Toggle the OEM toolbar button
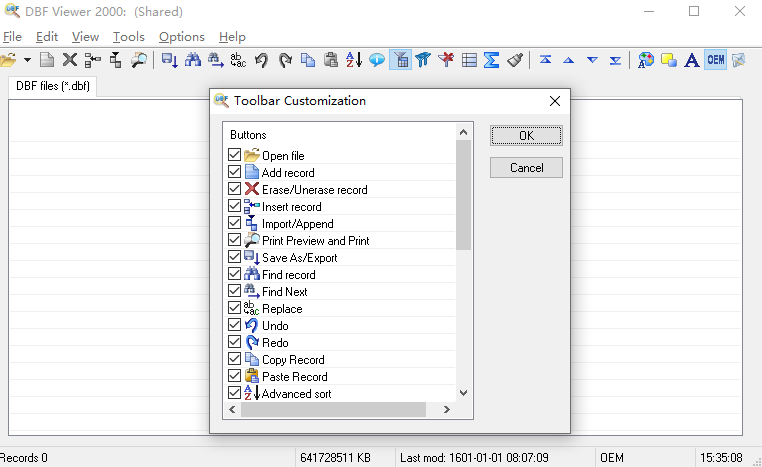762x467 pixels. tap(715, 60)
